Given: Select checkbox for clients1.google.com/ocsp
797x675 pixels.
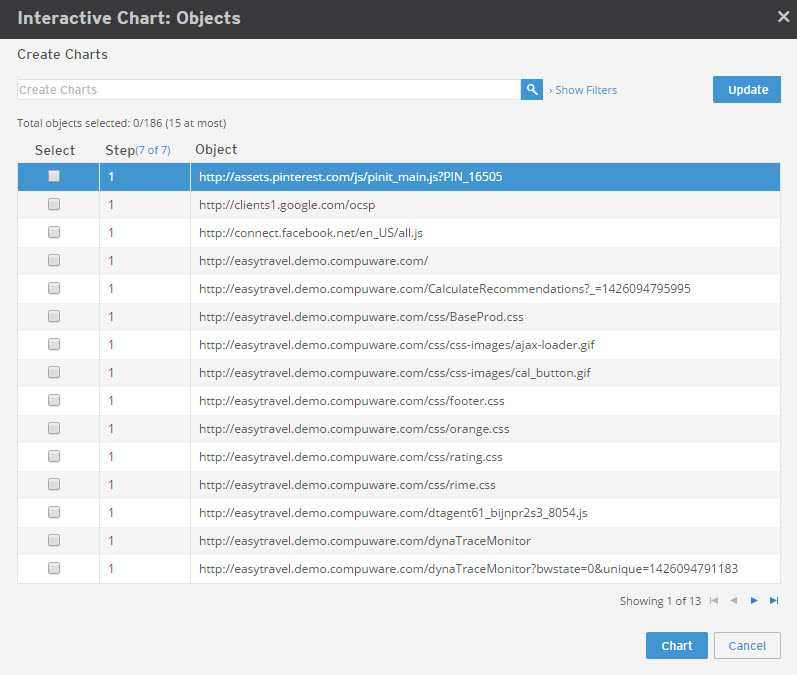Looking at the screenshot, I should coord(54,204).
